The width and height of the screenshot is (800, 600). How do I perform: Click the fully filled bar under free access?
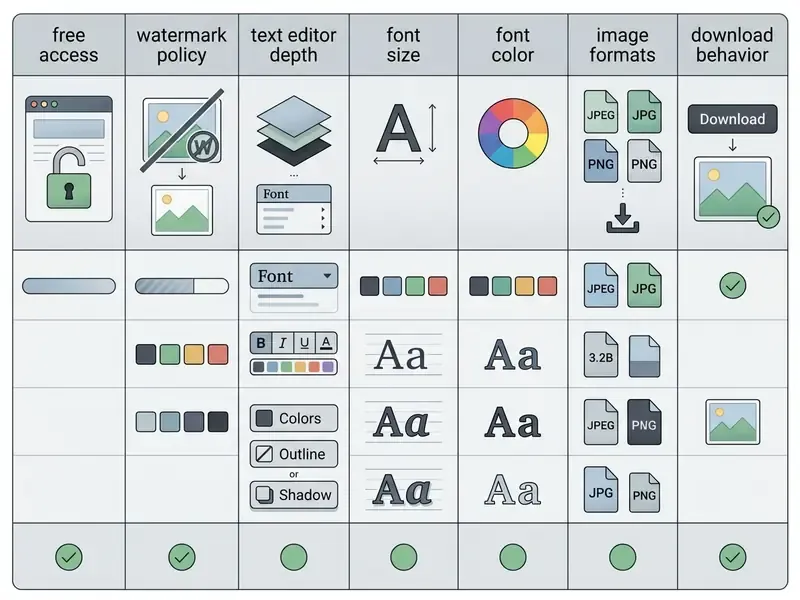pyautogui.click(x=69, y=286)
